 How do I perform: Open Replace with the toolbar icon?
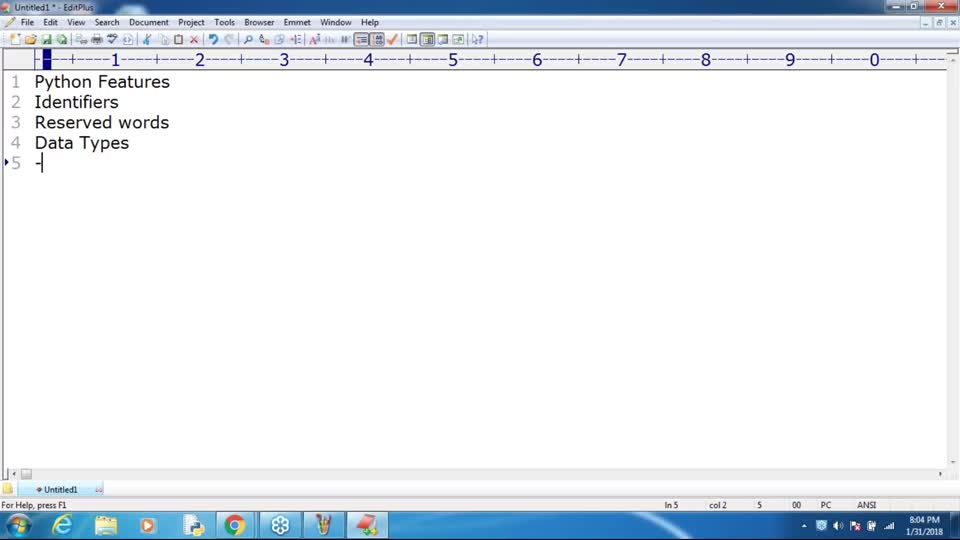(x=264, y=40)
